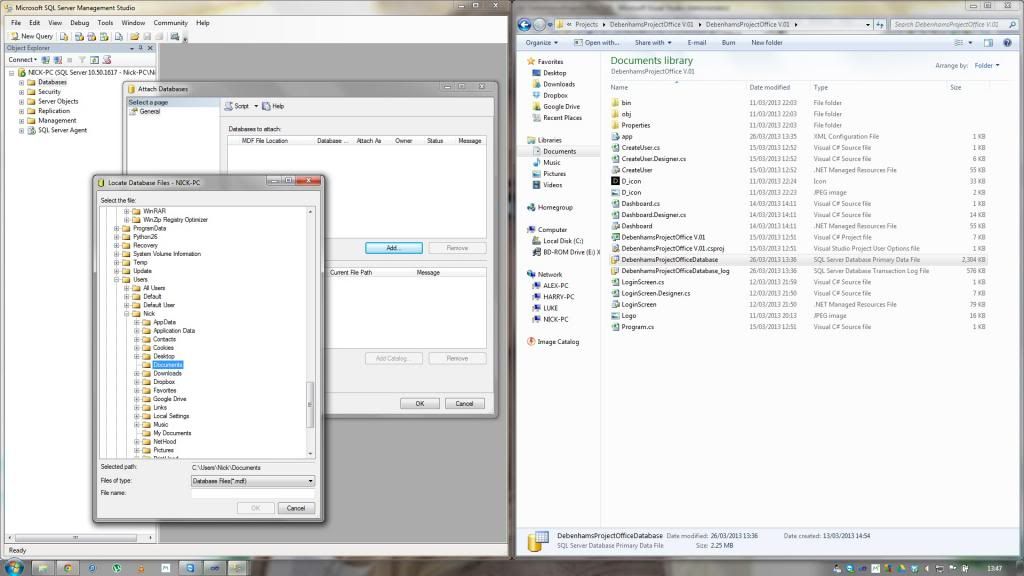Image resolution: width=1024 pixels, height=576 pixels.
Task: Click the Homegroup icon in Explorer sidebar
Action: pyautogui.click(x=531, y=208)
